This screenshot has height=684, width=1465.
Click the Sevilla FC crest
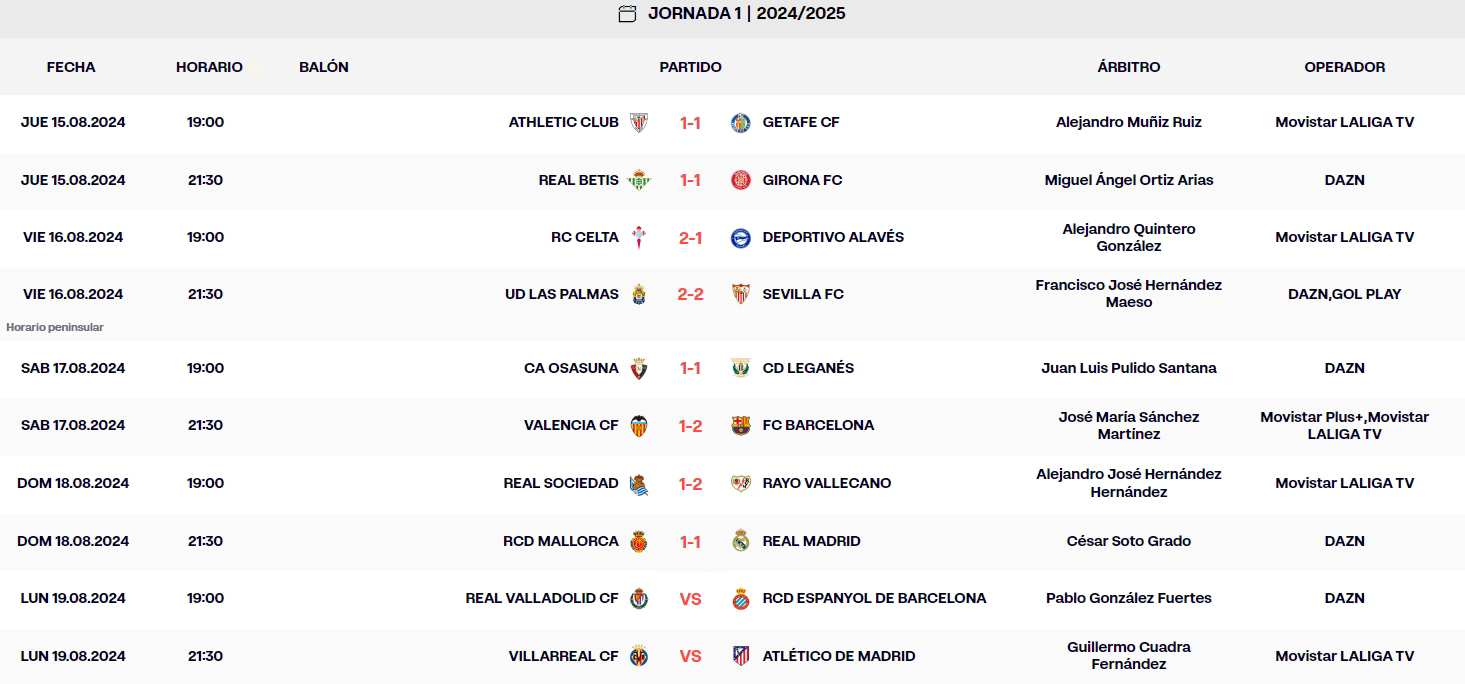point(740,295)
